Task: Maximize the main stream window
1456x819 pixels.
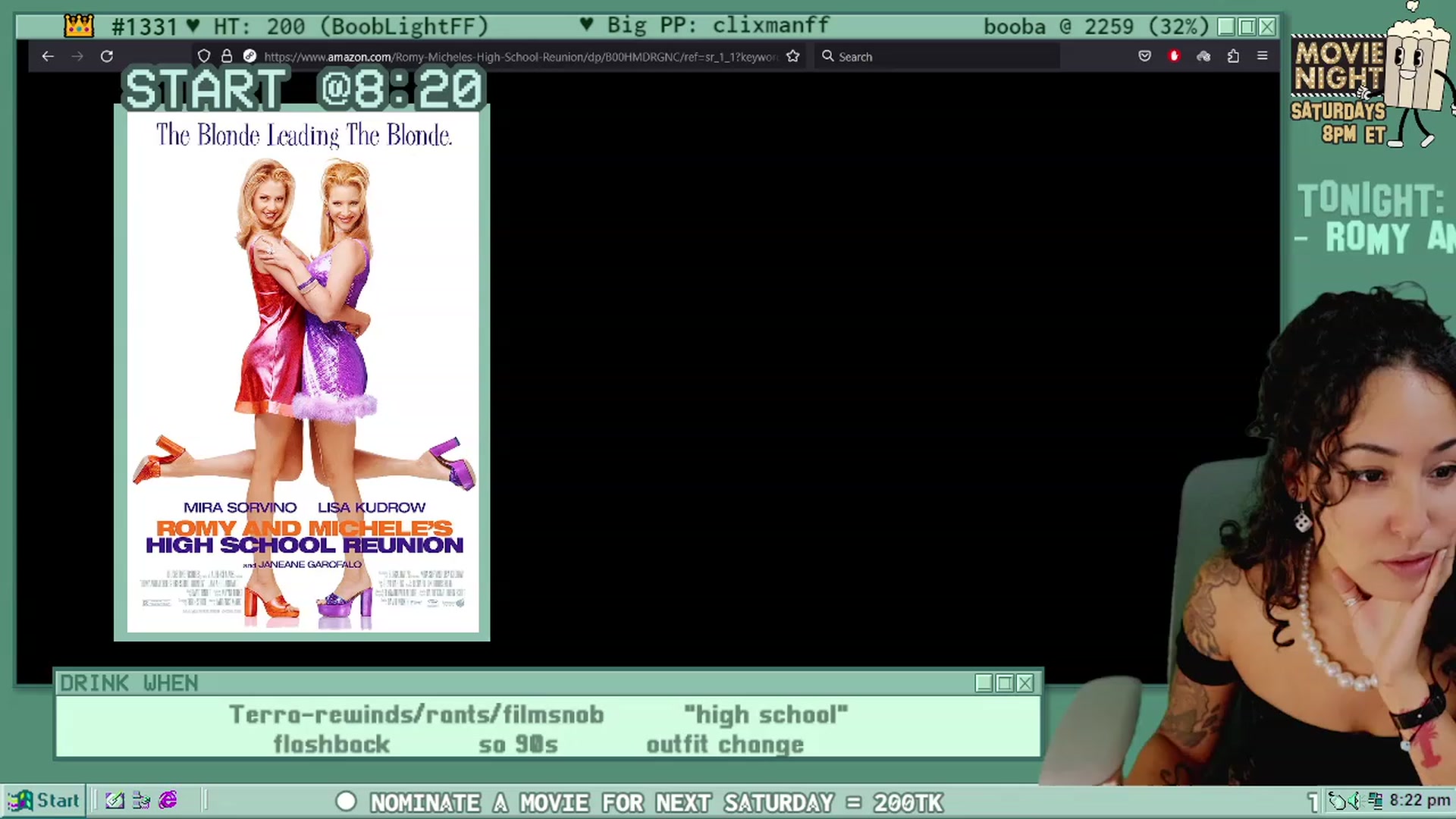Action: tap(1247, 27)
